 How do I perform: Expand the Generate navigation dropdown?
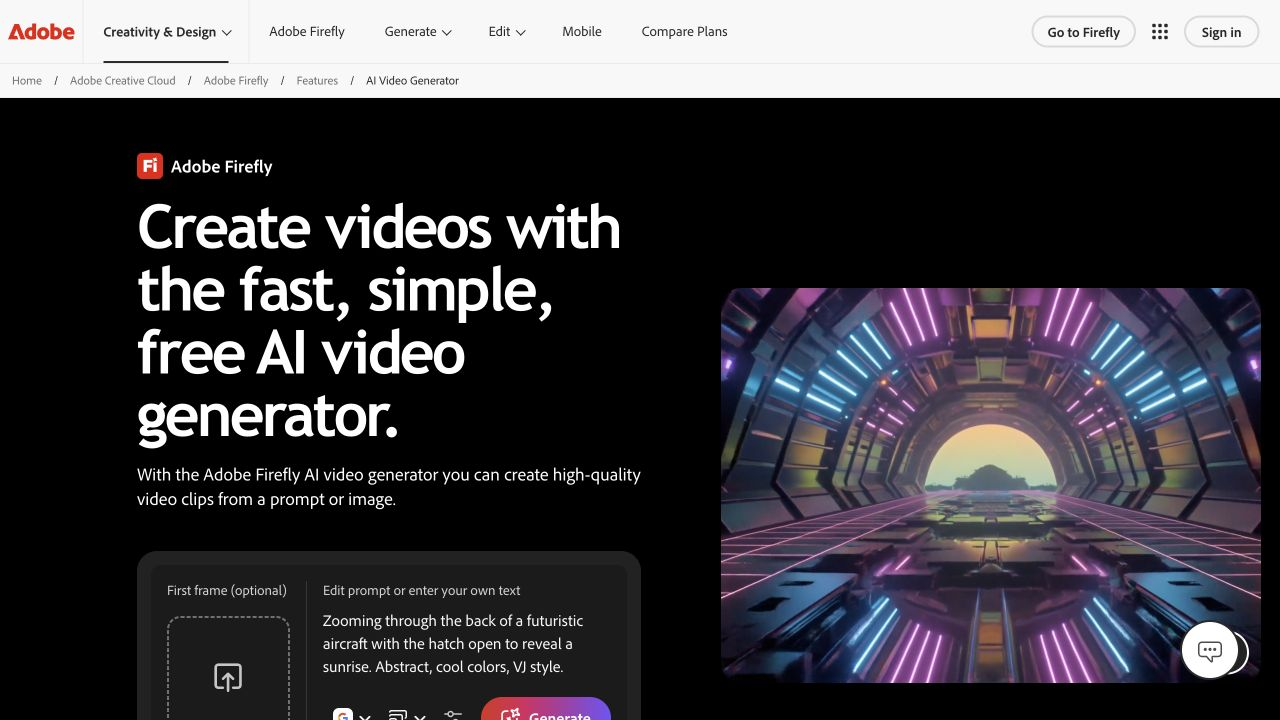(418, 32)
